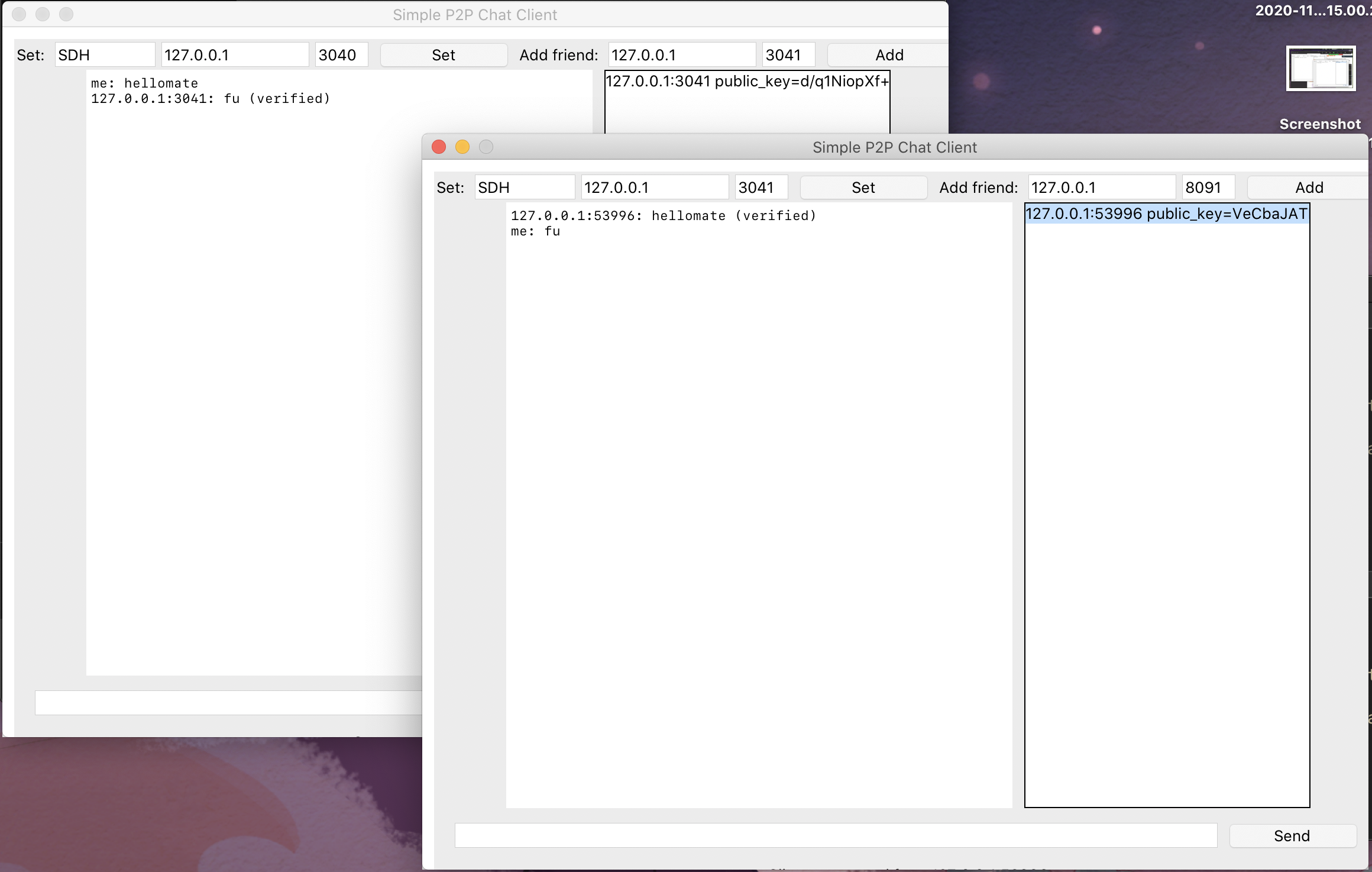Image resolution: width=1372 pixels, height=872 pixels.
Task: Click the Set button in the background window
Action: point(443,55)
